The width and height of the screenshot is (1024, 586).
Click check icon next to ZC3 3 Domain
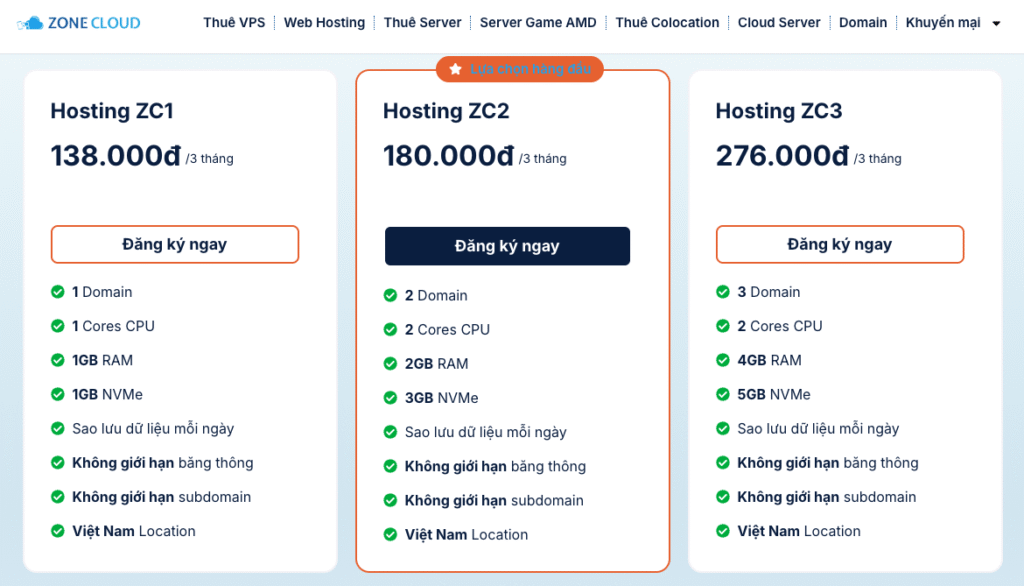[x=723, y=292]
